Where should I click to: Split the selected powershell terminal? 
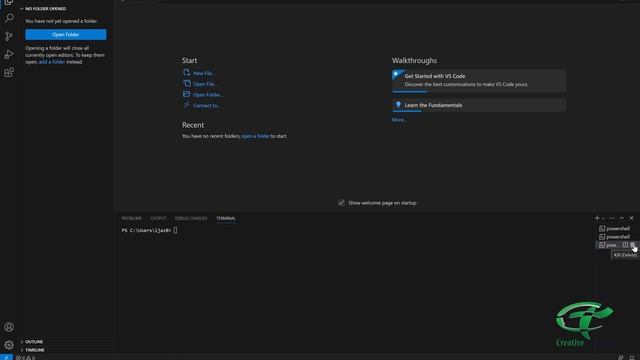pyautogui.click(x=625, y=245)
